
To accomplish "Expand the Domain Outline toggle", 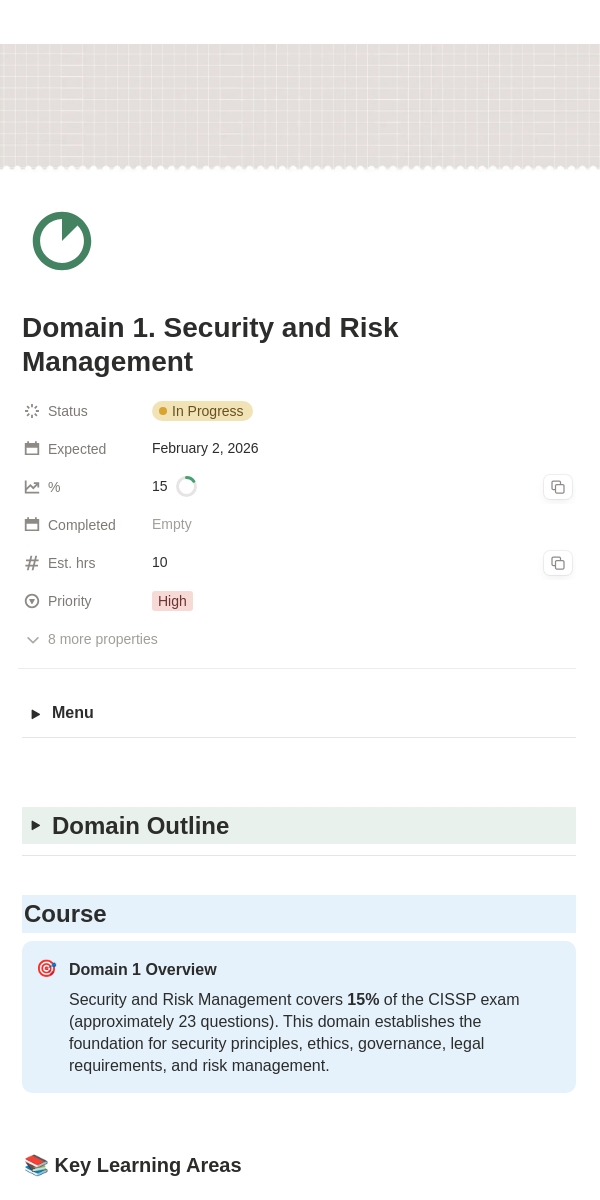I will tap(36, 826).
